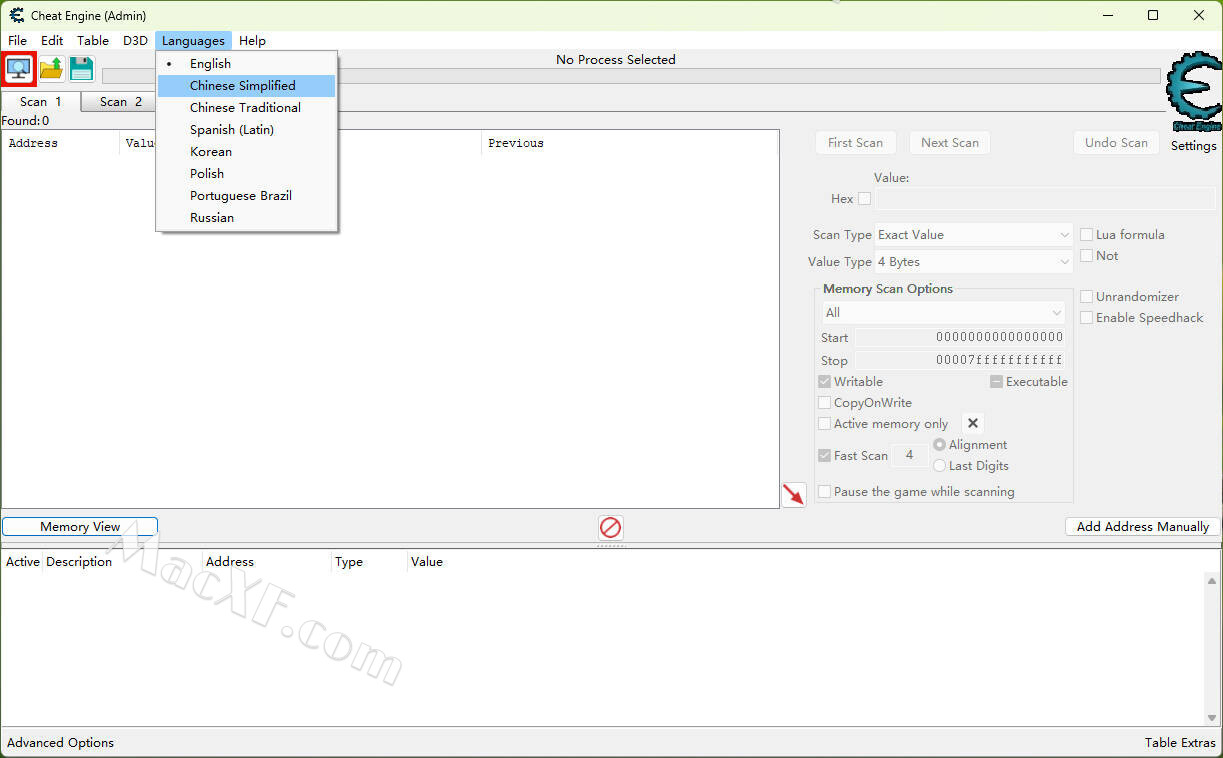Click the floppy disk save icon
Image resolution: width=1223 pixels, height=758 pixels.
coord(81,69)
